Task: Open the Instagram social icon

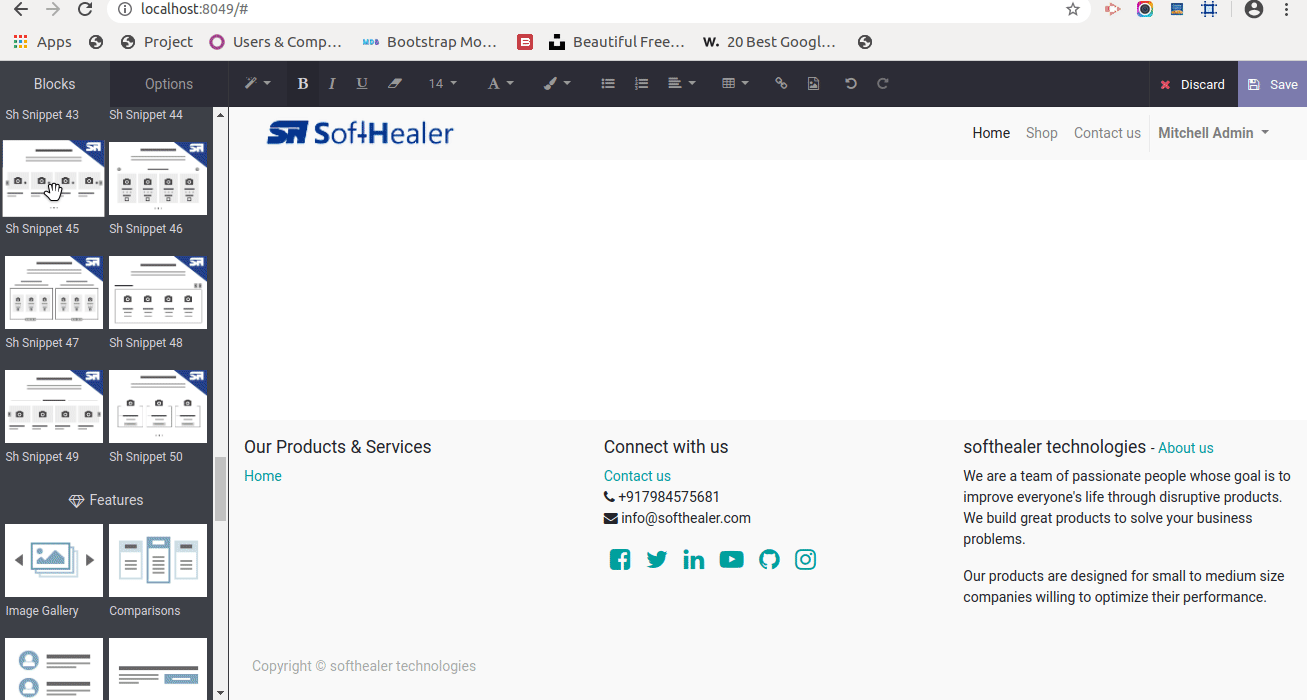Action: (806, 560)
